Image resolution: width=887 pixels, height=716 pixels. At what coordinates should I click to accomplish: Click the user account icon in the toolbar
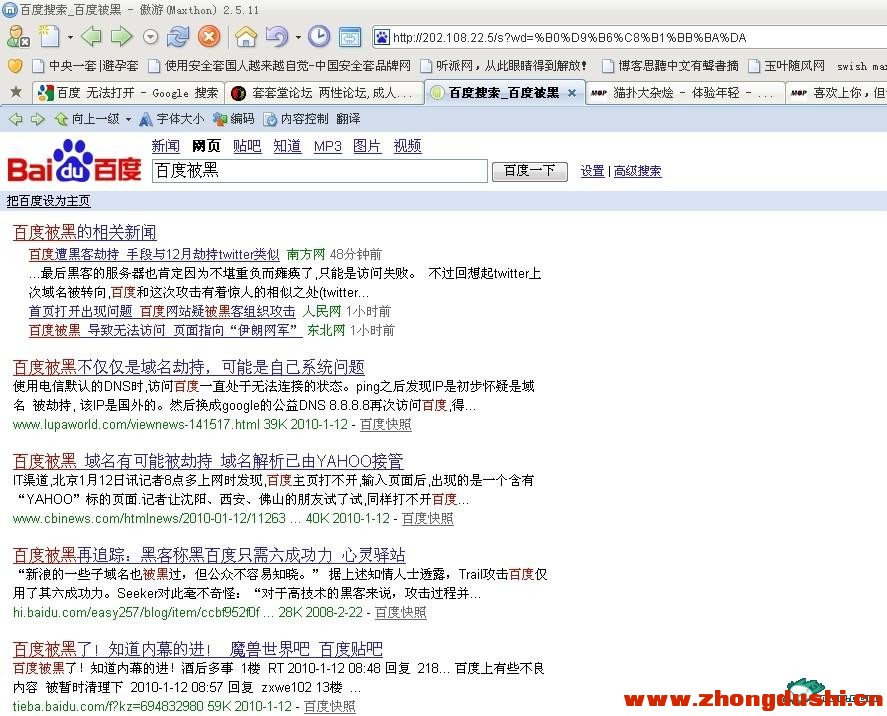18,37
